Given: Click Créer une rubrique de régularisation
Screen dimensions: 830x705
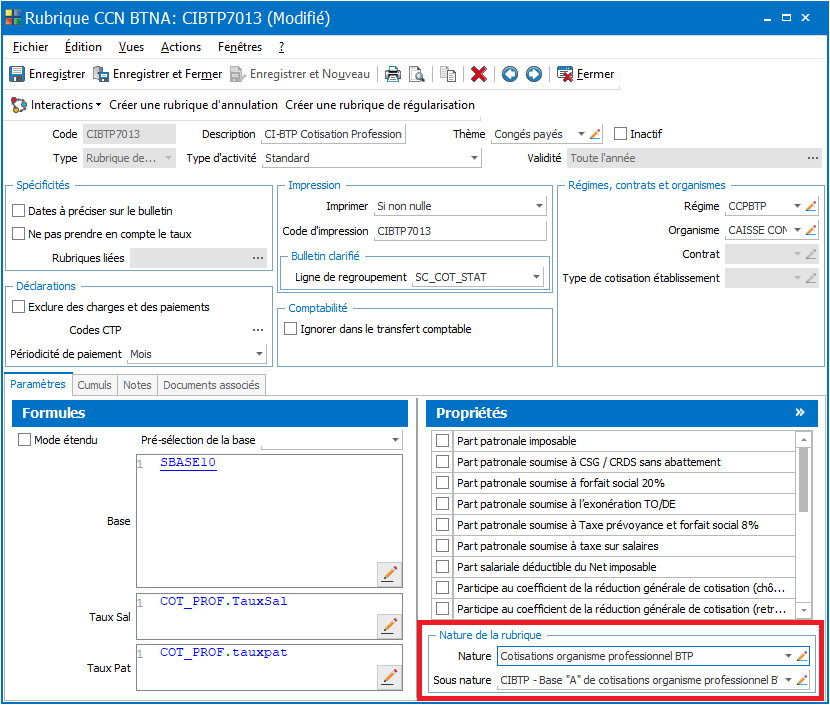Looking at the screenshot, I should pos(380,105).
